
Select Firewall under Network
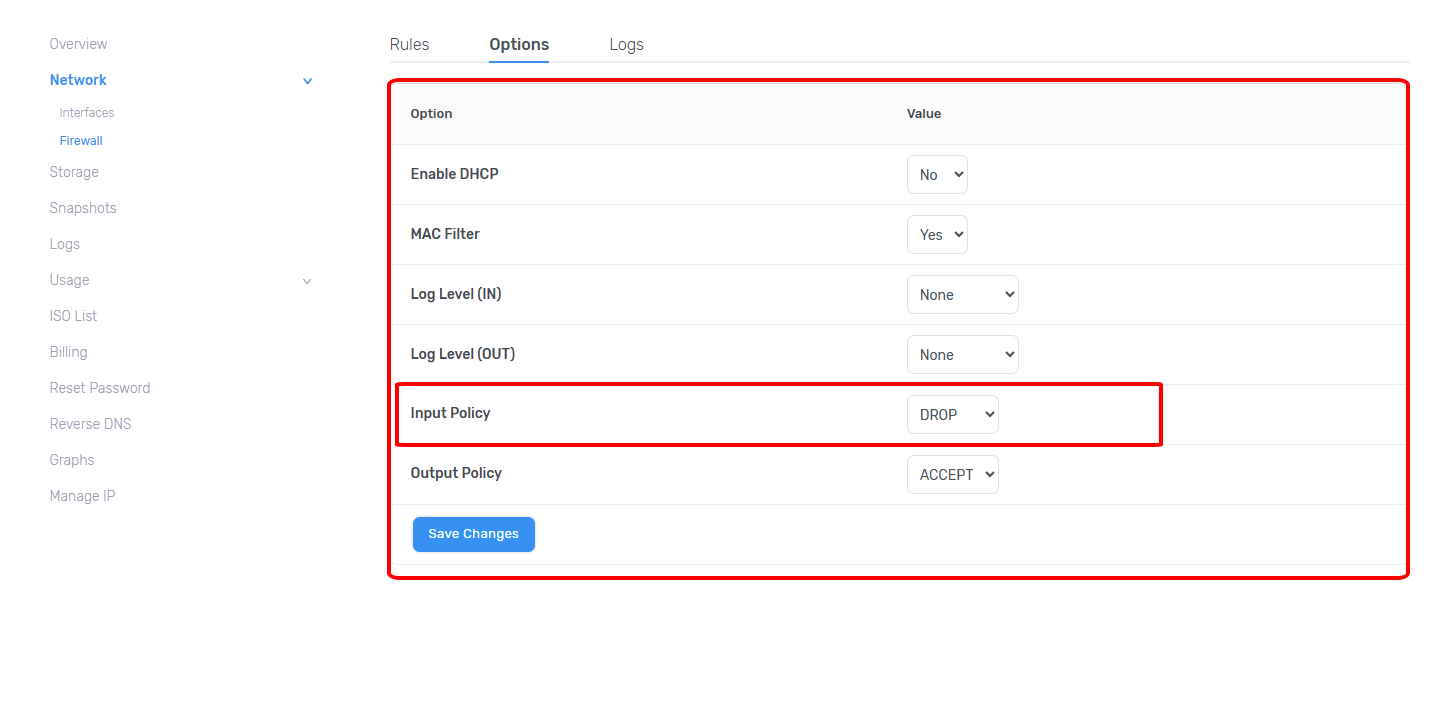point(81,141)
